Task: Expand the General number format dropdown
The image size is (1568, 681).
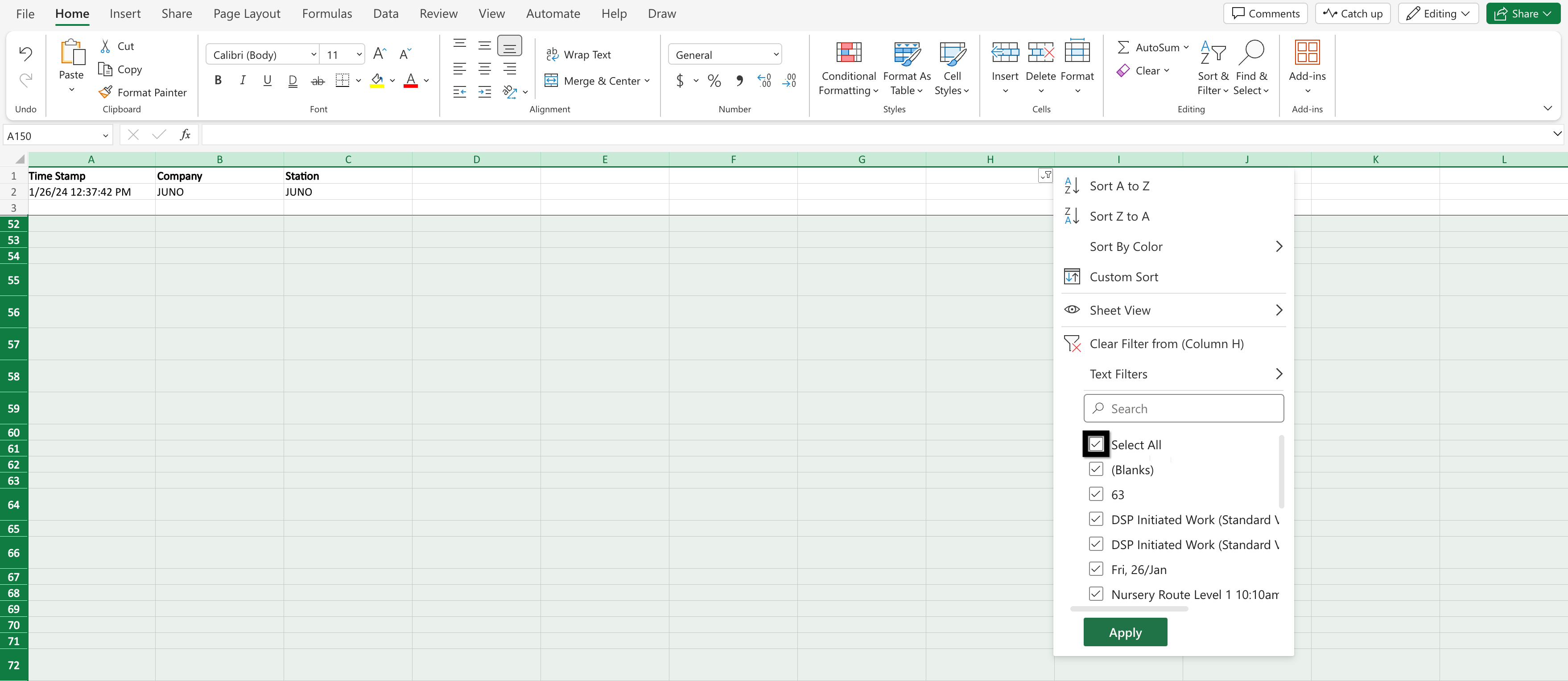Action: tap(776, 55)
